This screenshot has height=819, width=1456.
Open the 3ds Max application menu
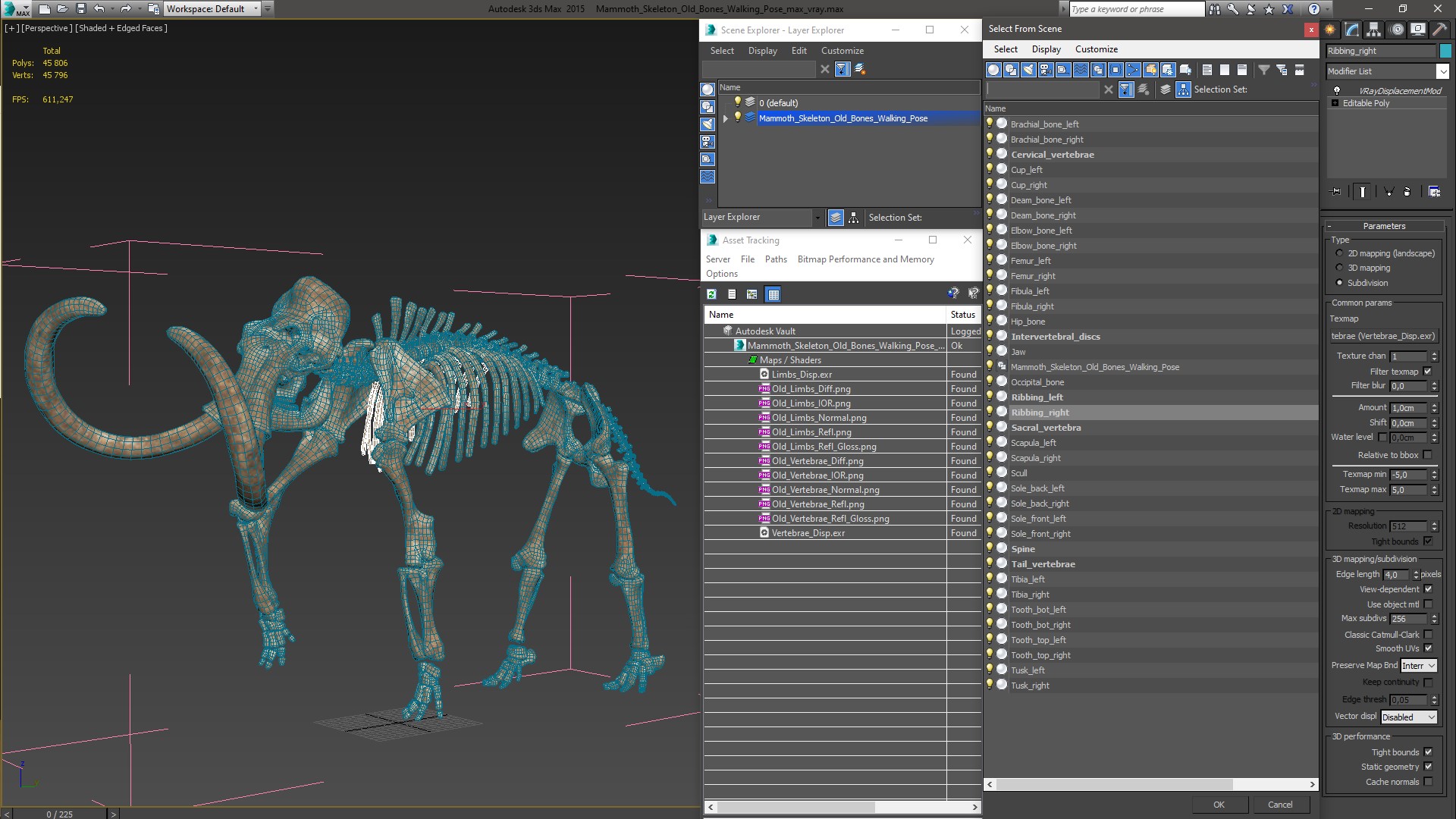click(17, 9)
